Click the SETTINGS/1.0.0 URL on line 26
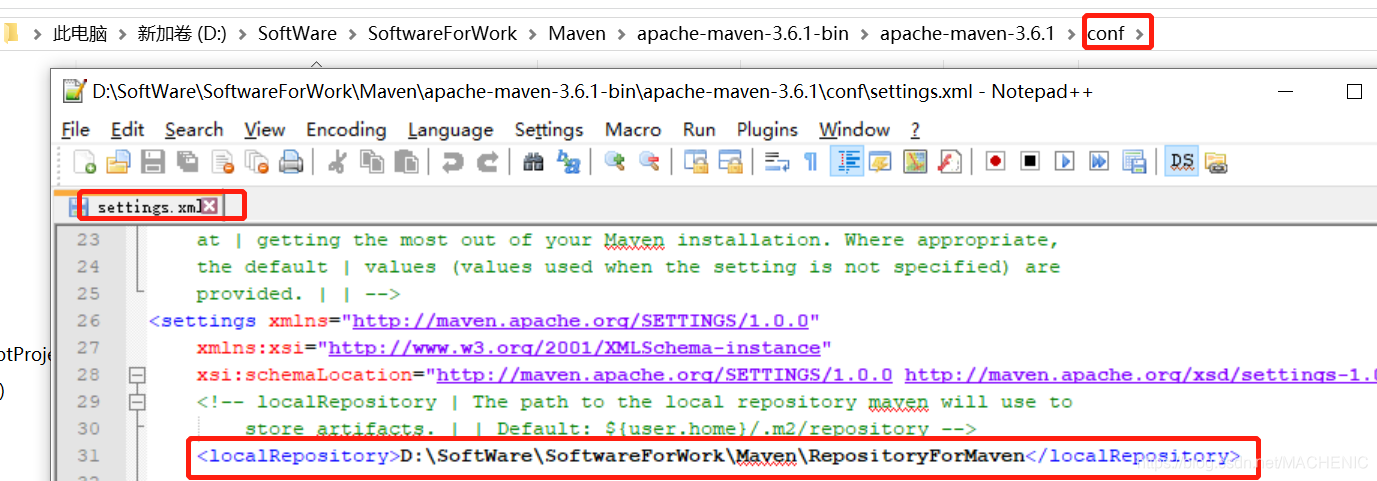The image size is (1377, 481). click(580, 321)
